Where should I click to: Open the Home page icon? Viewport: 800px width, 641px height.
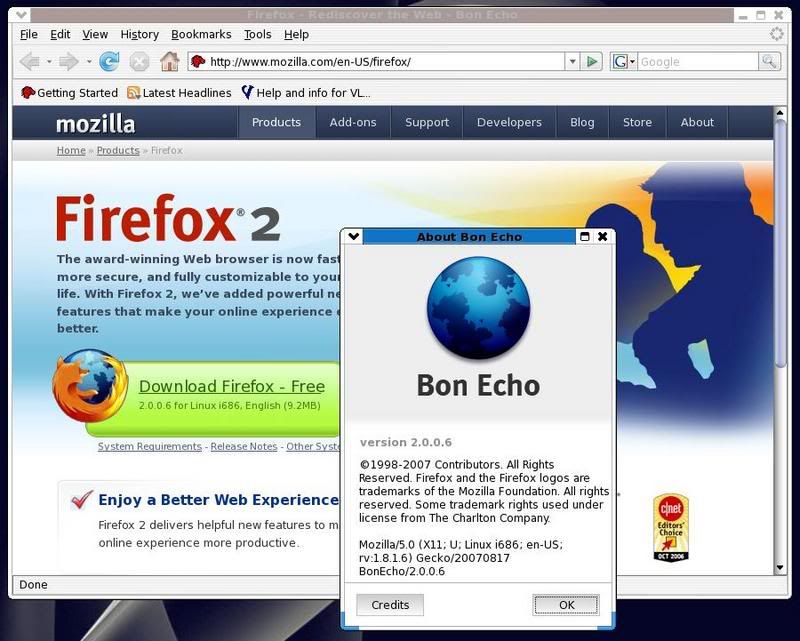(x=169, y=62)
